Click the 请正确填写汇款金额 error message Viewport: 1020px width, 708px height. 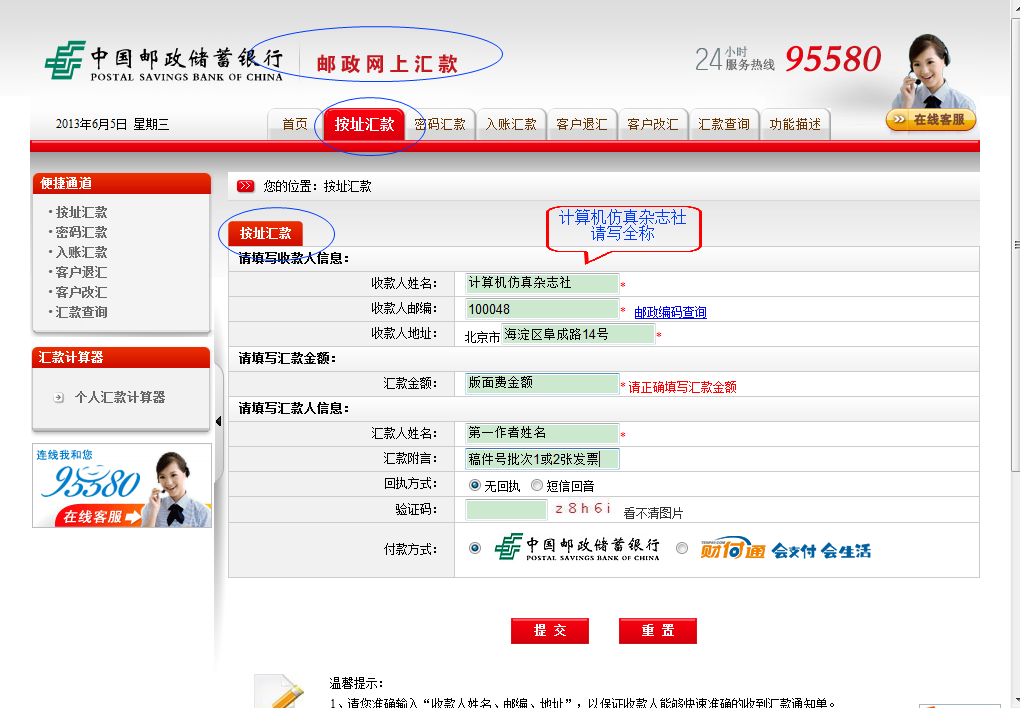tap(682, 387)
